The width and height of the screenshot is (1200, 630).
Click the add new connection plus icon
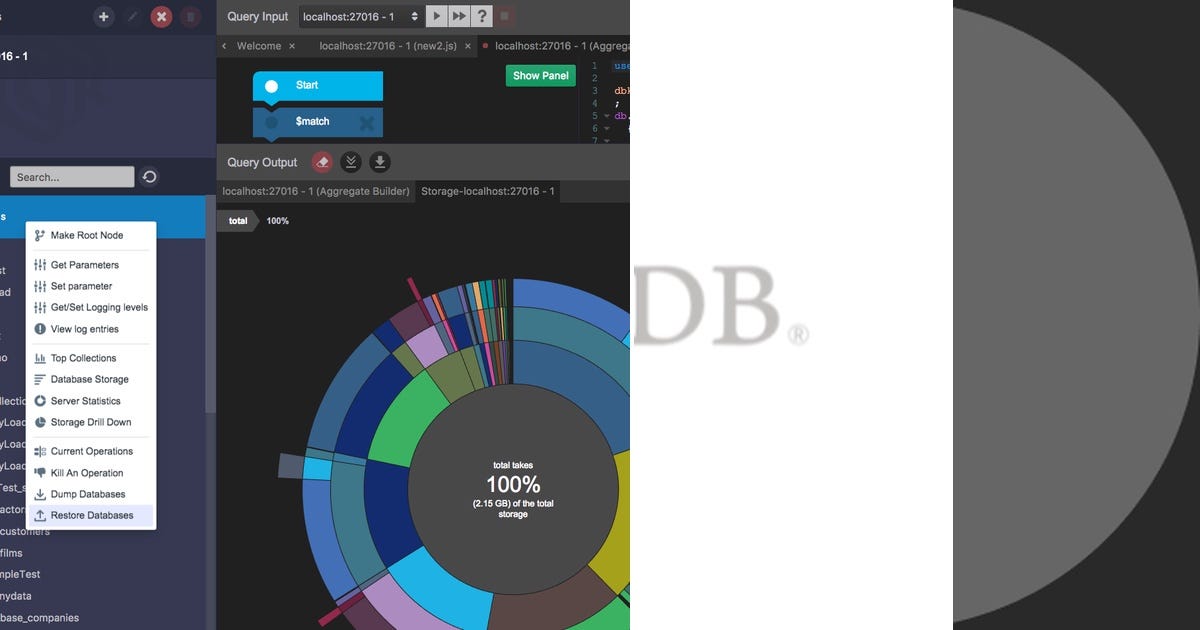(x=104, y=16)
